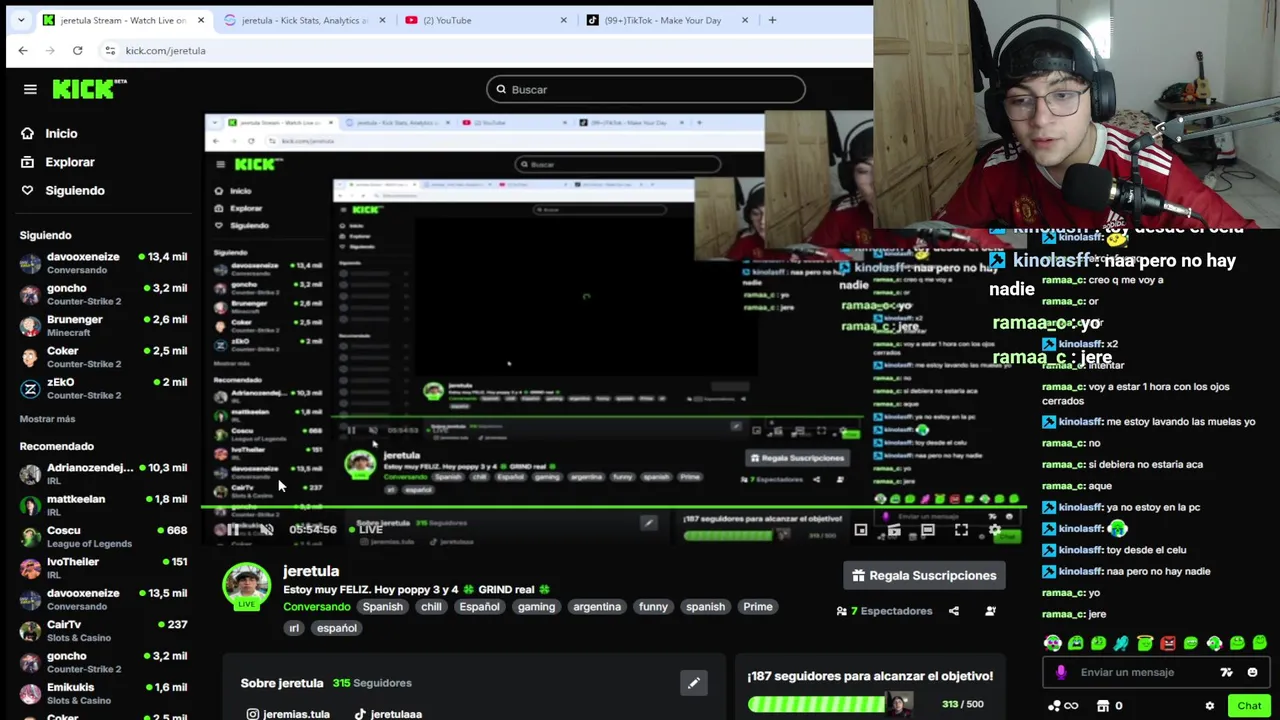Open the emoji picker in the chat input
The height and width of the screenshot is (720, 1280).
pyautogui.click(x=1252, y=672)
